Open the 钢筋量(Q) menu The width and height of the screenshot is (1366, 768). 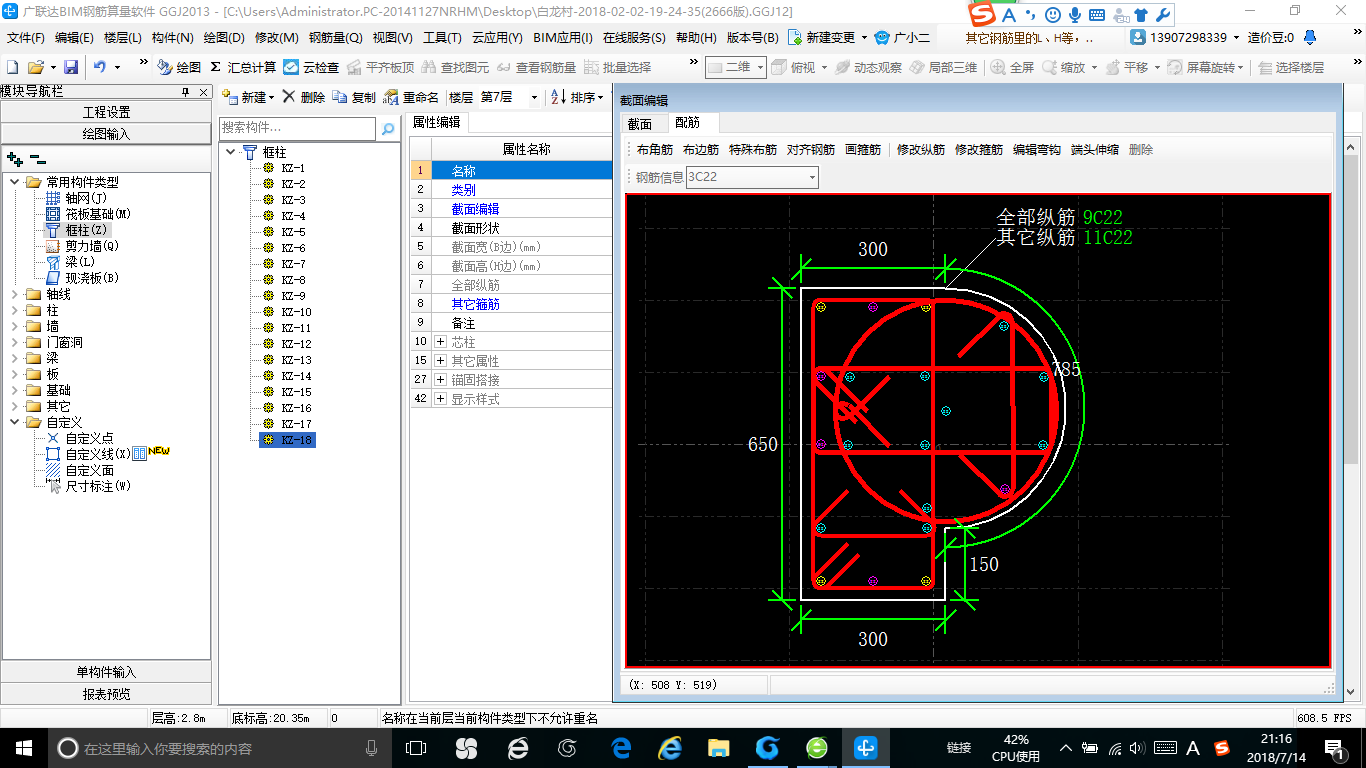coord(335,37)
